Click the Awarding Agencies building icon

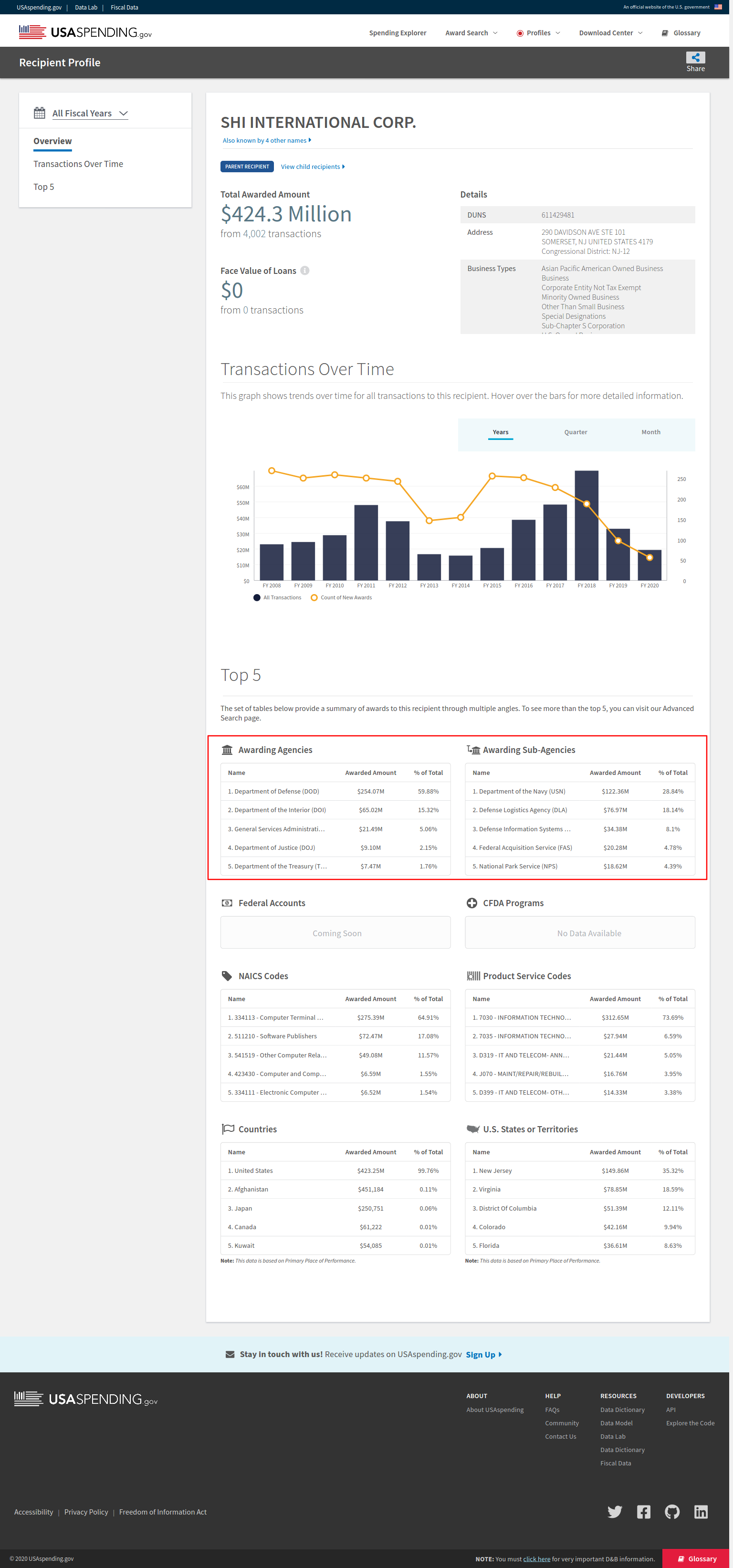227,750
